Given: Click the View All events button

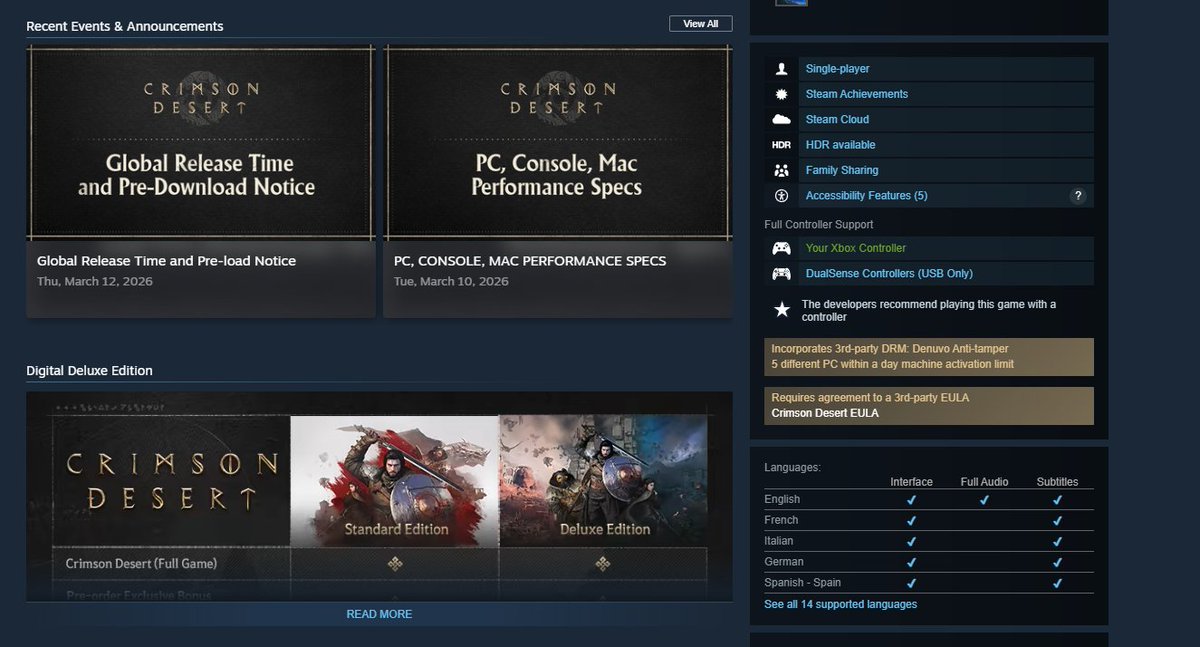Looking at the screenshot, I should [700, 23].
